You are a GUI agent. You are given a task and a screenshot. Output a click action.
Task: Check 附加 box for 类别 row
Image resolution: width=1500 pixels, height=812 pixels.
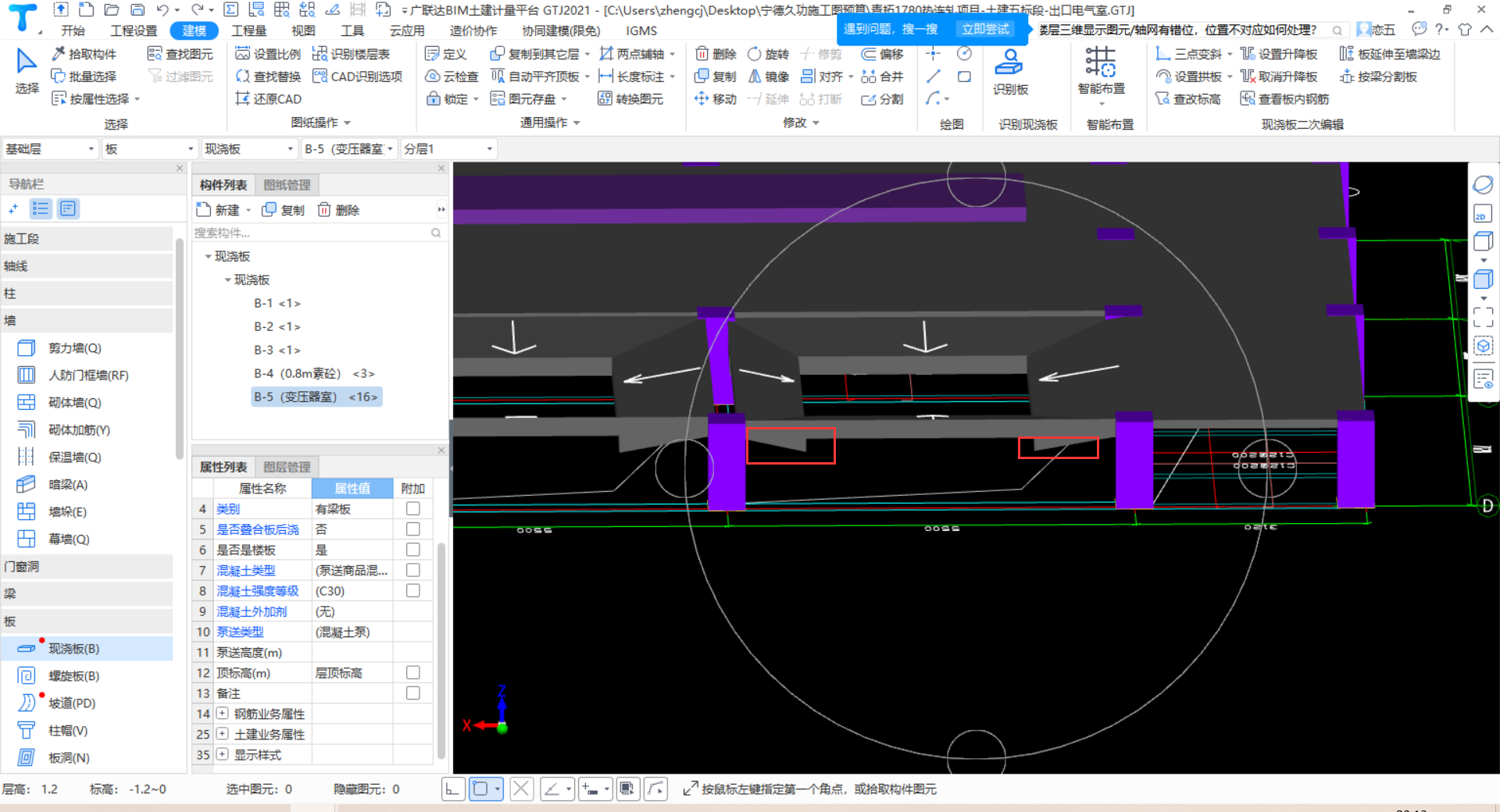413,508
